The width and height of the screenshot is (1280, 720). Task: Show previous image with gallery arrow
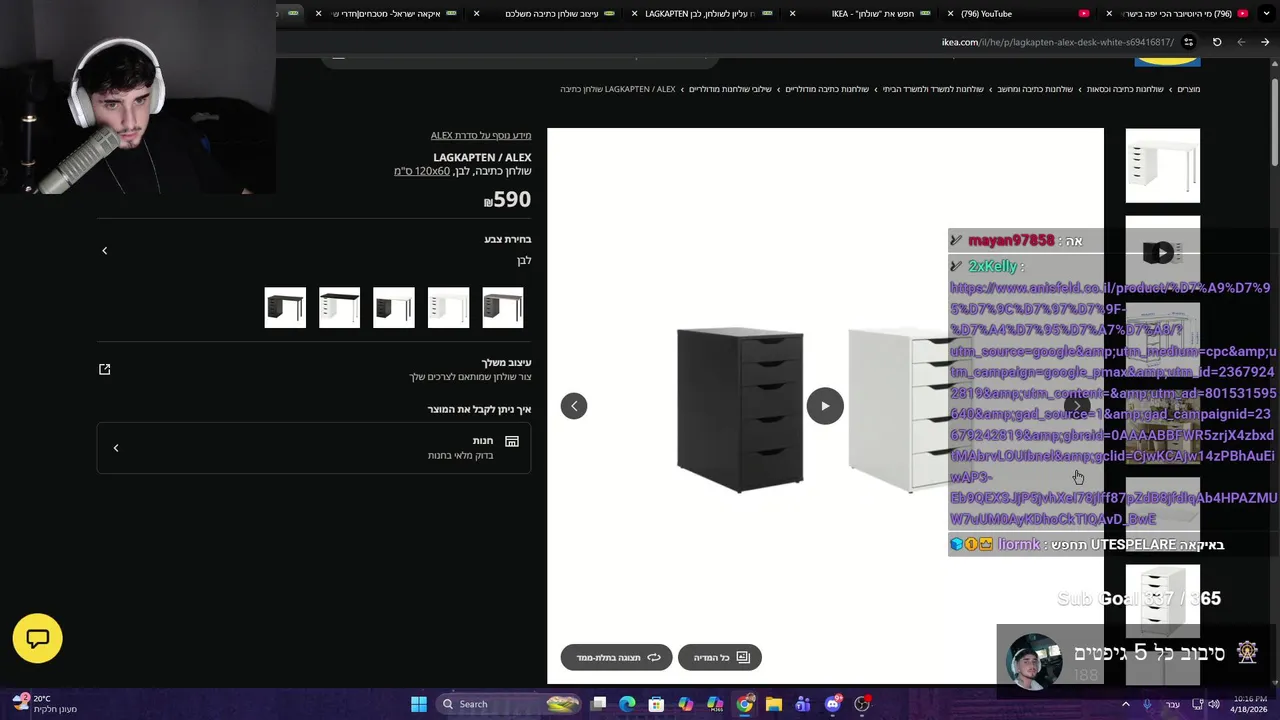[x=574, y=406]
